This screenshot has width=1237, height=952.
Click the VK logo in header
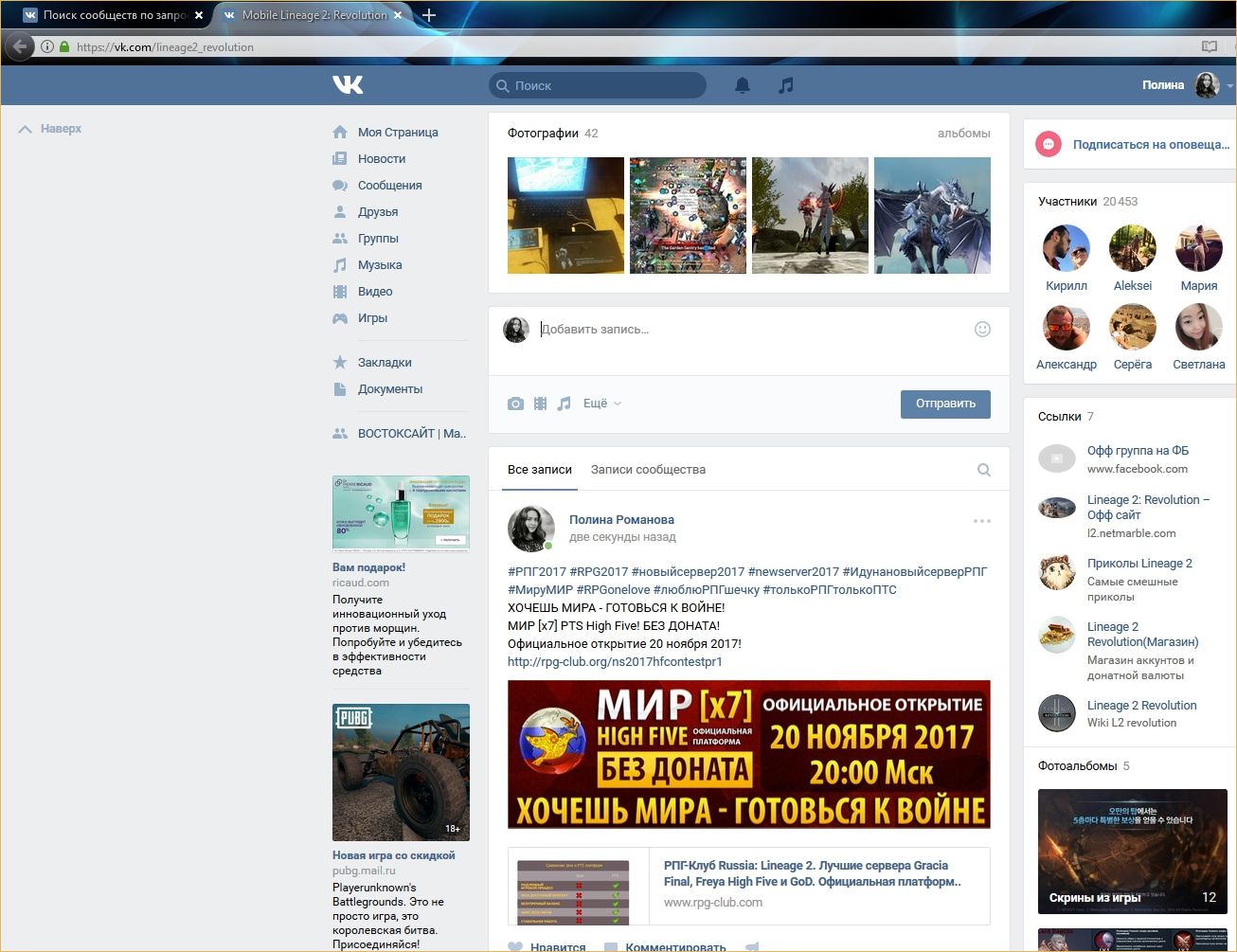(348, 85)
